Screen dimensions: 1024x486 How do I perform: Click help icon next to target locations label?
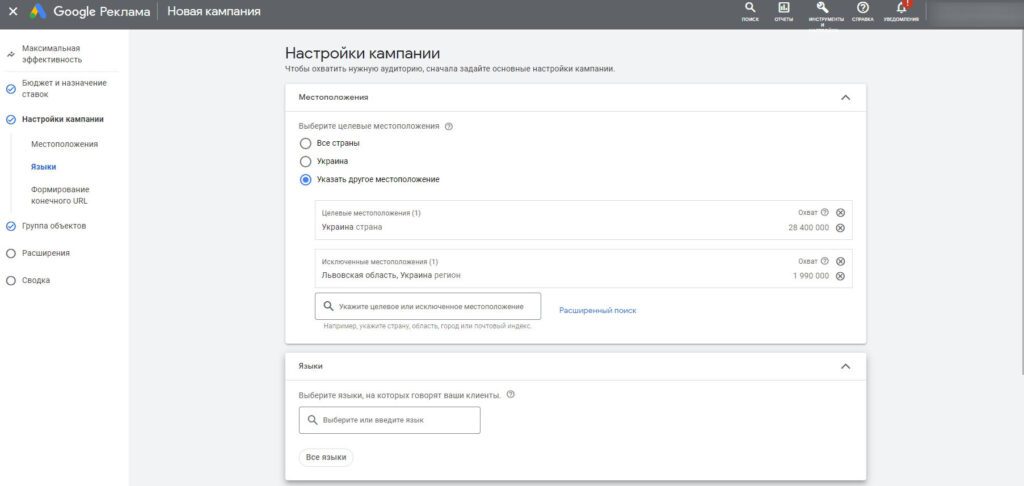(x=449, y=127)
